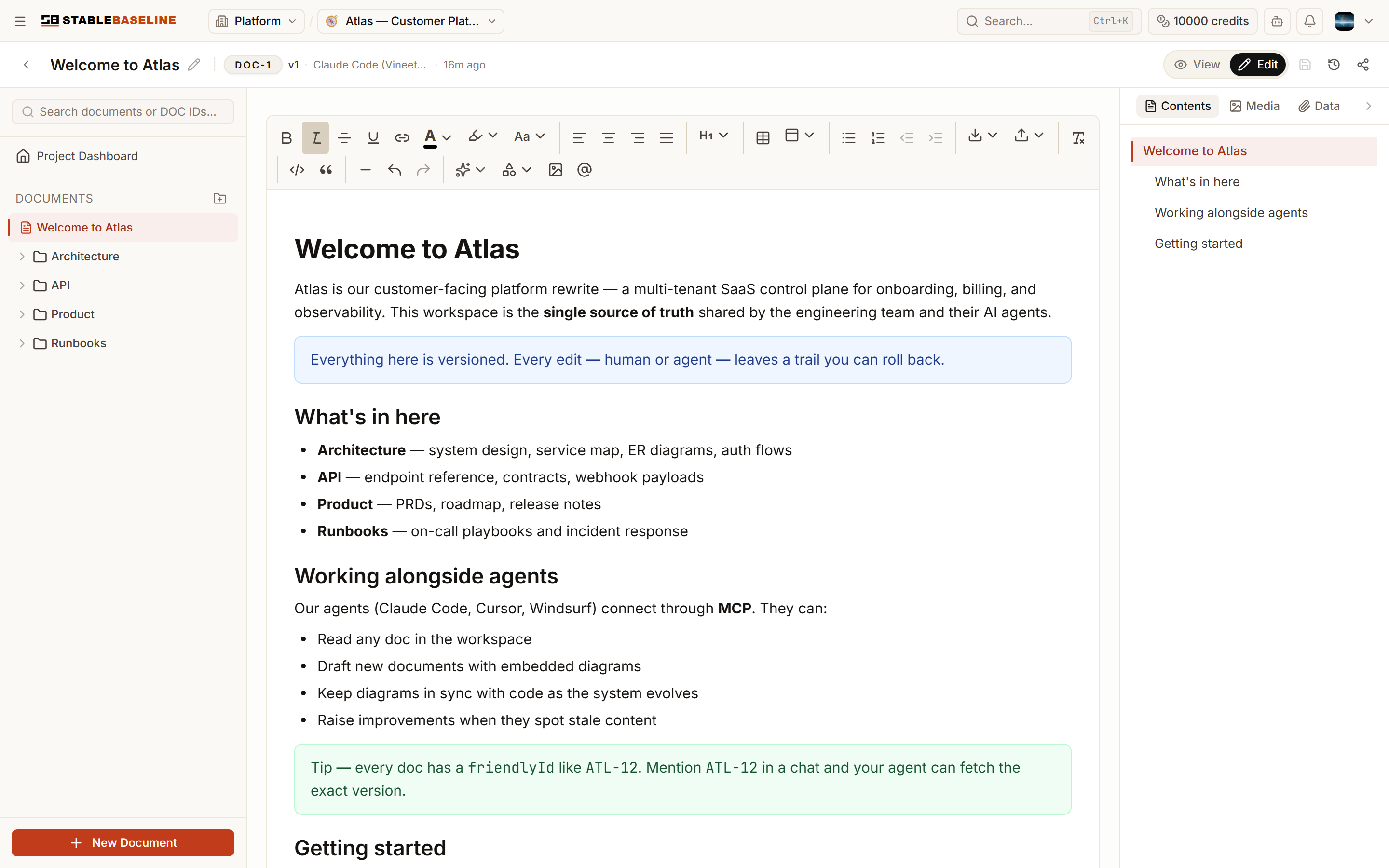The width and height of the screenshot is (1389, 868).
Task: Insert an image
Action: tap(556, 170)
